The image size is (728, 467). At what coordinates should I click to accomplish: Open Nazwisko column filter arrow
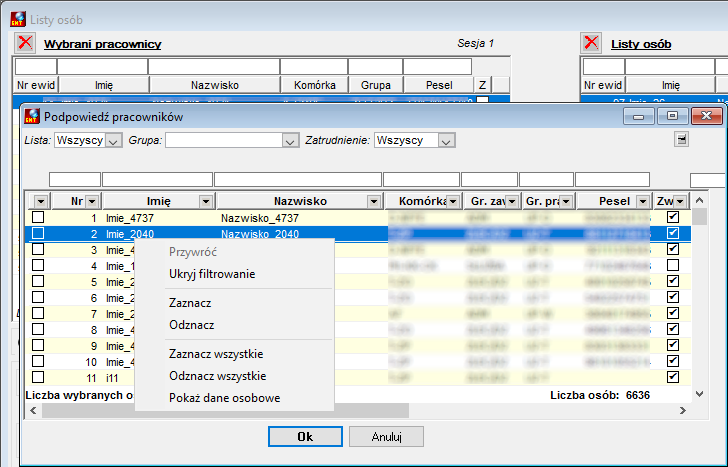pyautogui.click(x=374, y=201)
